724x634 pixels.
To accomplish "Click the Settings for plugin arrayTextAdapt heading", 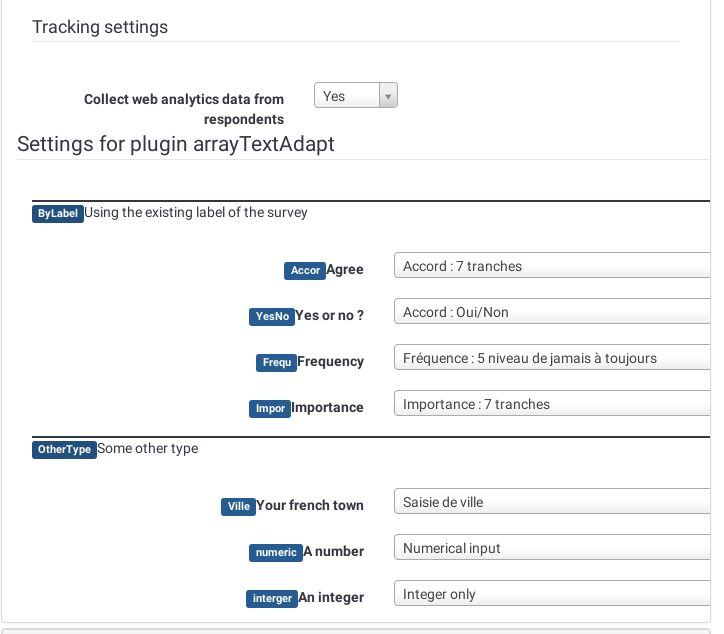I will coord(176,144).
